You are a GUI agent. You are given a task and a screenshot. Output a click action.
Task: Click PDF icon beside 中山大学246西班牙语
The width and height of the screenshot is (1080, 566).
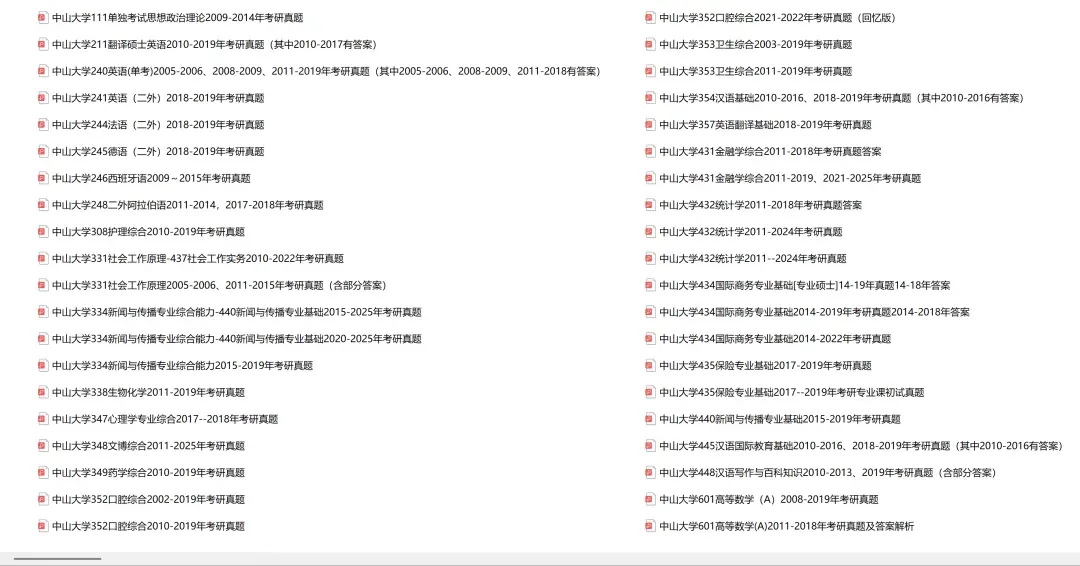tap(43, 178)
